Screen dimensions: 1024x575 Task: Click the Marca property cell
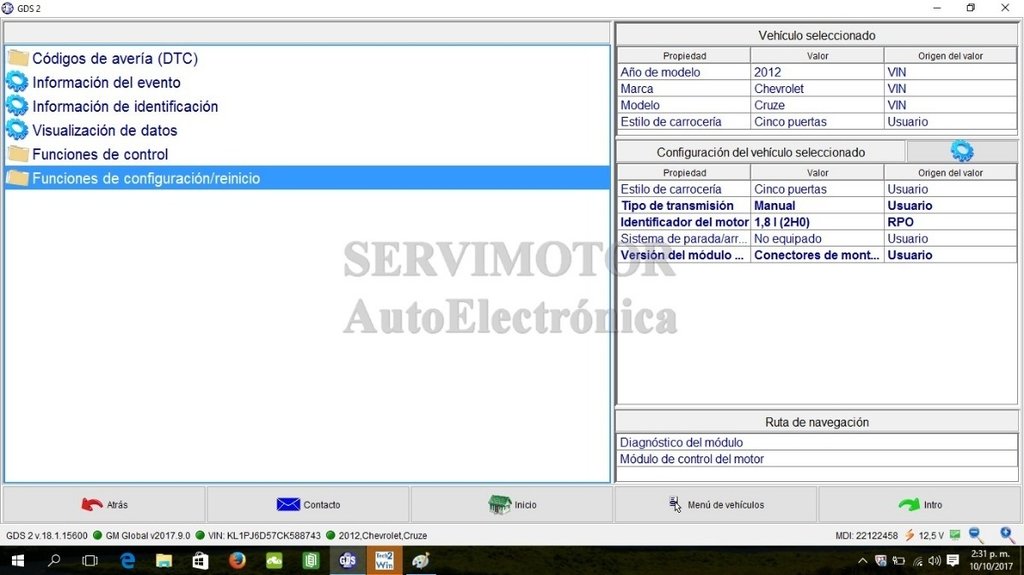[x=684, y=88]
